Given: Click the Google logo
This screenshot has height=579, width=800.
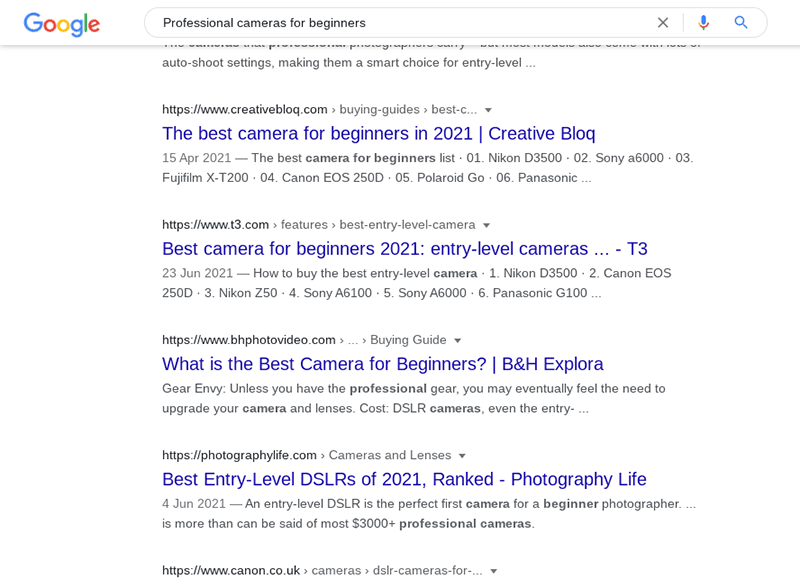Looking at the screenshot, I should pos(62,24).
